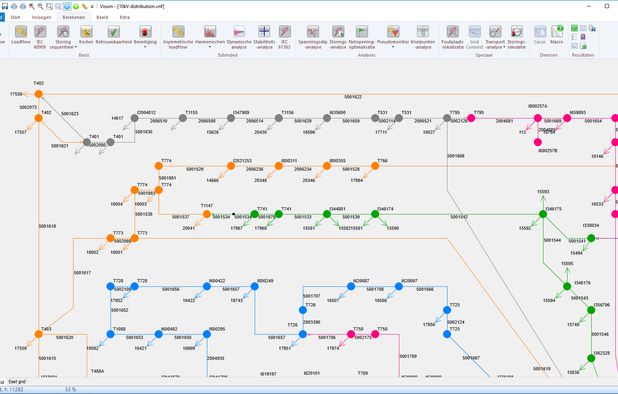
Task: Select gray node T1155
Action: 183,118
